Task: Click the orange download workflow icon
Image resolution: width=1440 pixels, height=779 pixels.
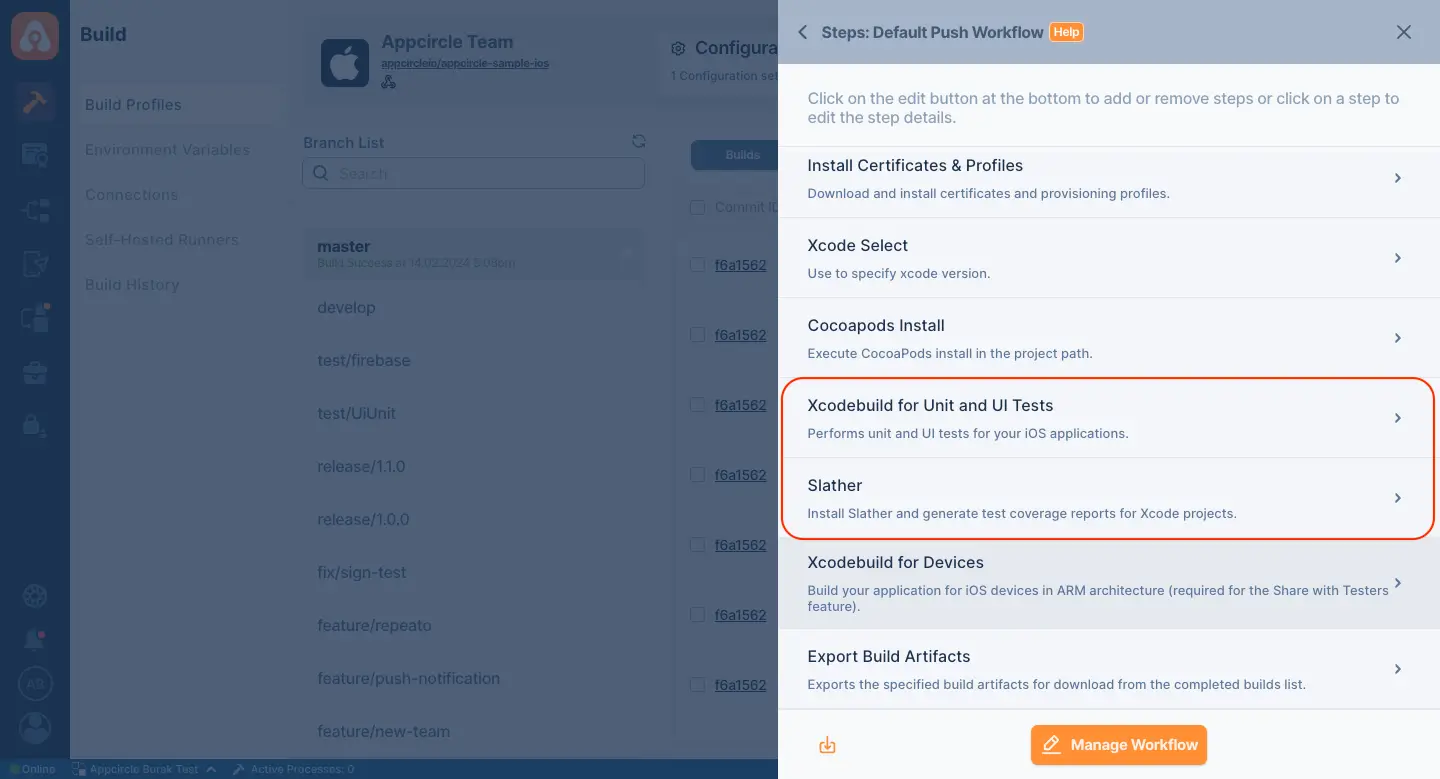Action: coord(827,745)
